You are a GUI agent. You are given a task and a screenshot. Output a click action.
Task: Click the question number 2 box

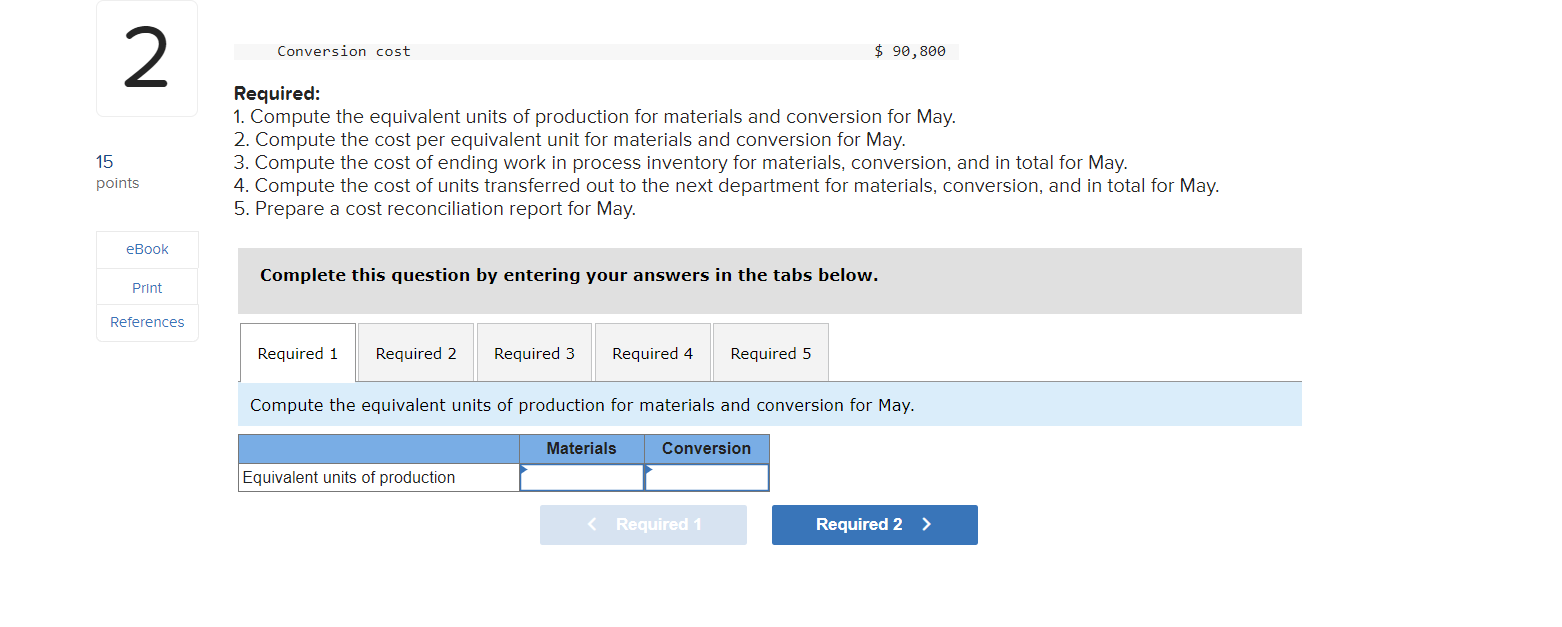pos(147,59)
